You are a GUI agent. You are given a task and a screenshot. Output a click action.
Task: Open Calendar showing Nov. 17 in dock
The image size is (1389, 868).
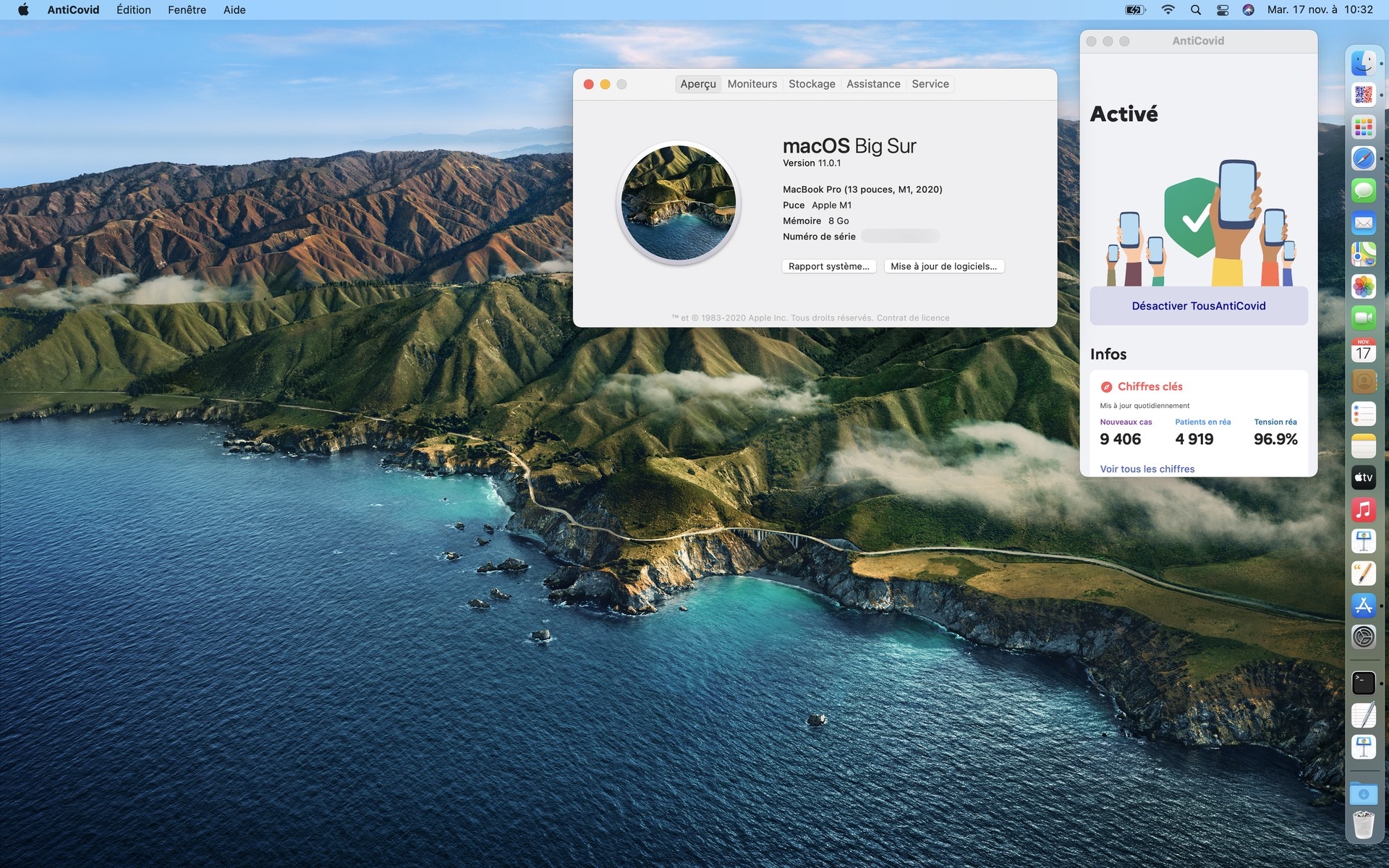click(1363, 350)
